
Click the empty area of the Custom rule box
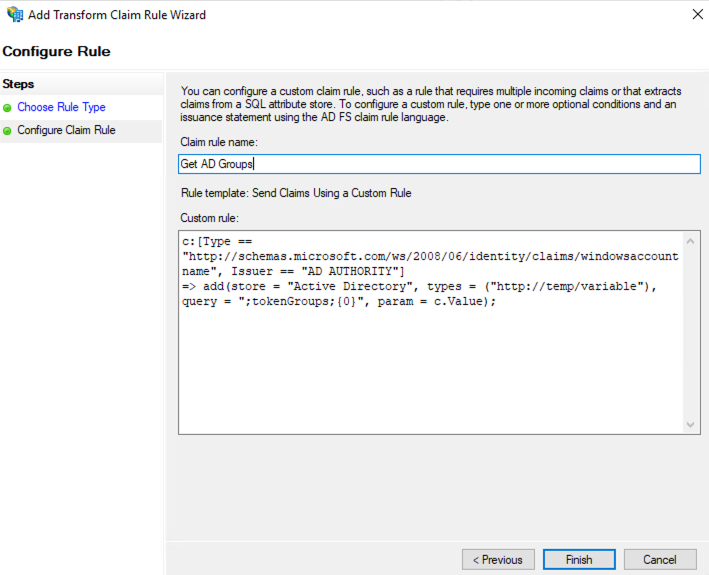pyautogui.click(x=431, y=371)
